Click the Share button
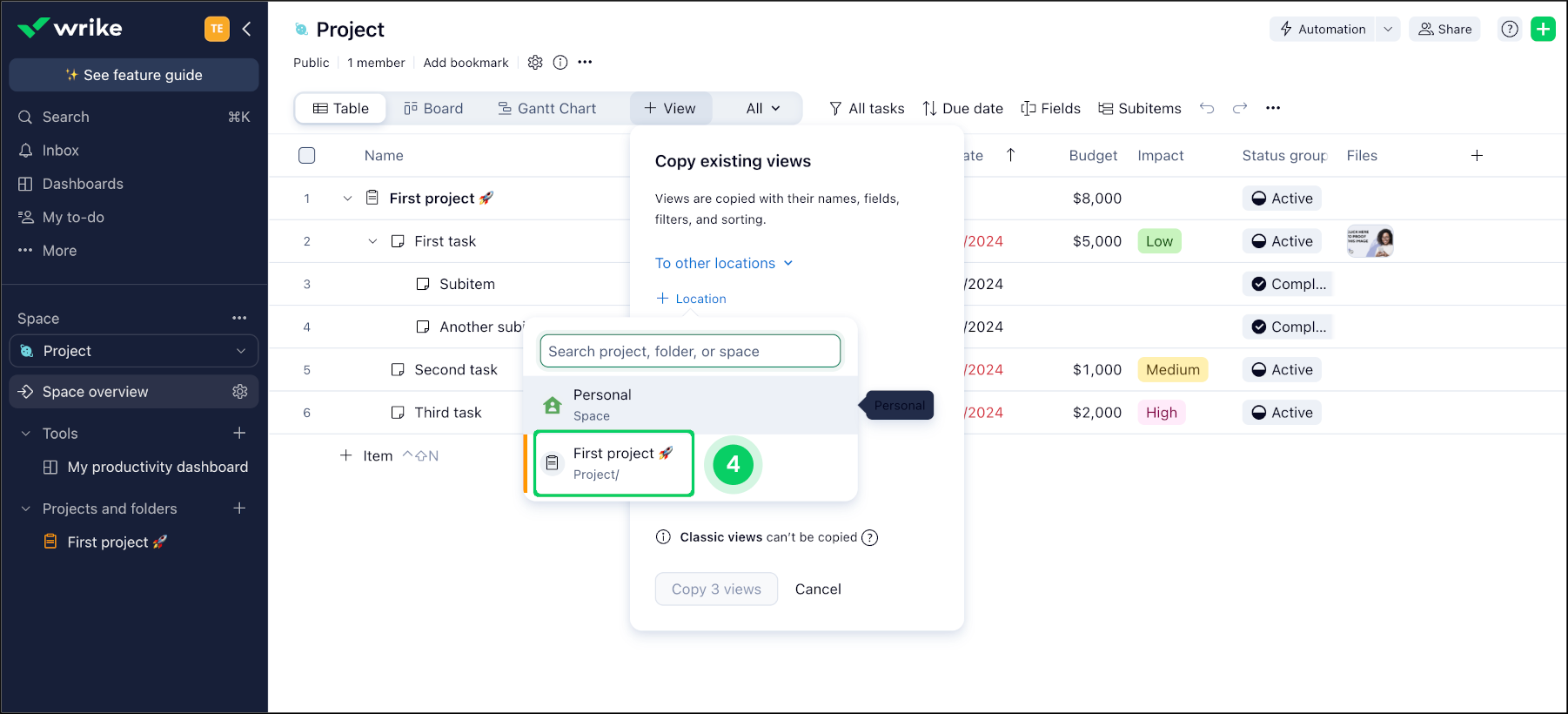 tap(1444, 29)
